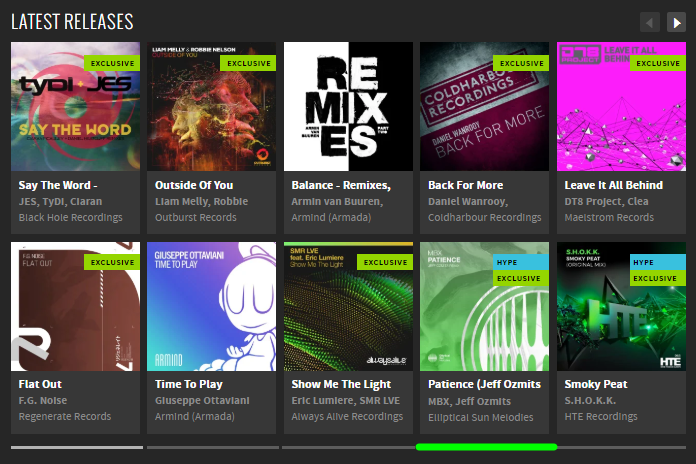Click HYPE badge on Smoky Peat cover
The width and height of the screenshot is (696, 464).
658,262
